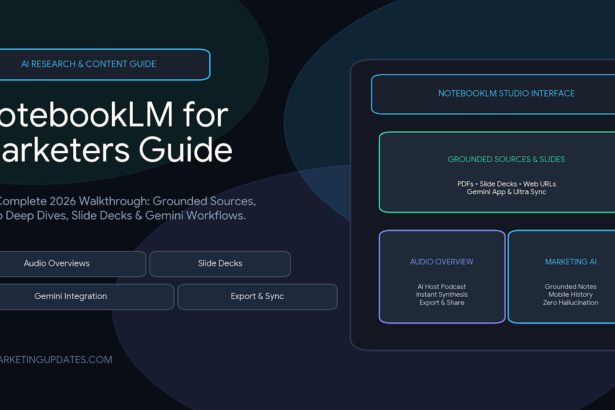Click the MARKETINGUPDATES.COM footer text
The width and height of the screenshot is (615, 410).
[56, 360]
